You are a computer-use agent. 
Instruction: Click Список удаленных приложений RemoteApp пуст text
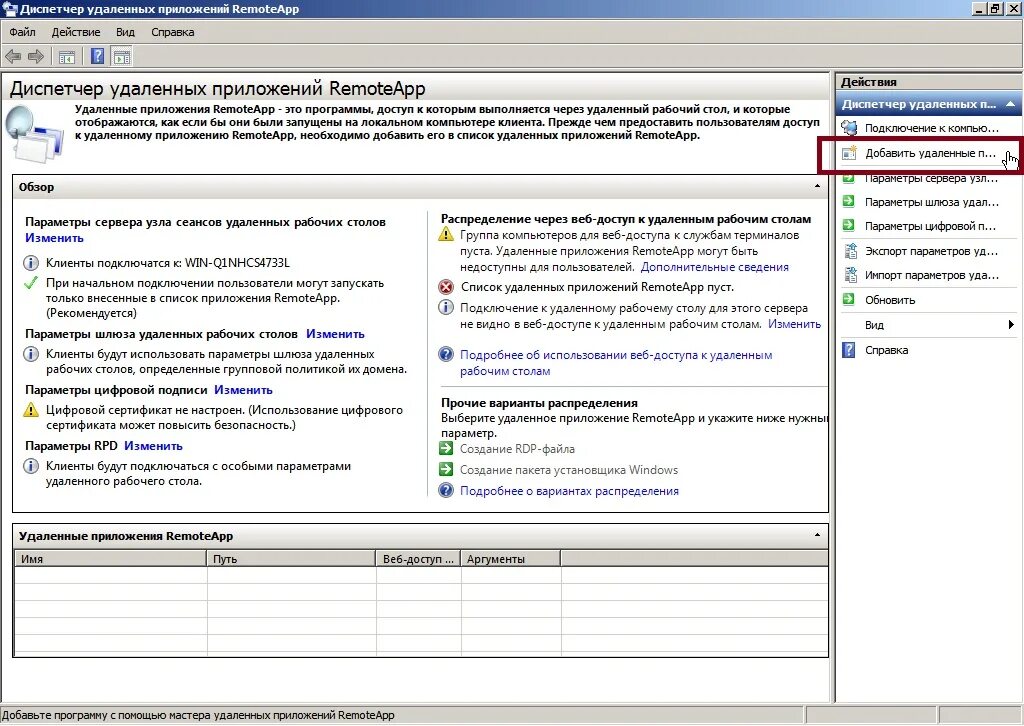pos(597,287)
